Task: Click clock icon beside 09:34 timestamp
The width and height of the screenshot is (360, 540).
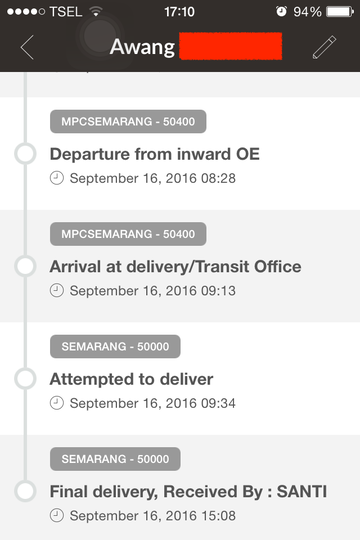Action: tap(57, 403)
